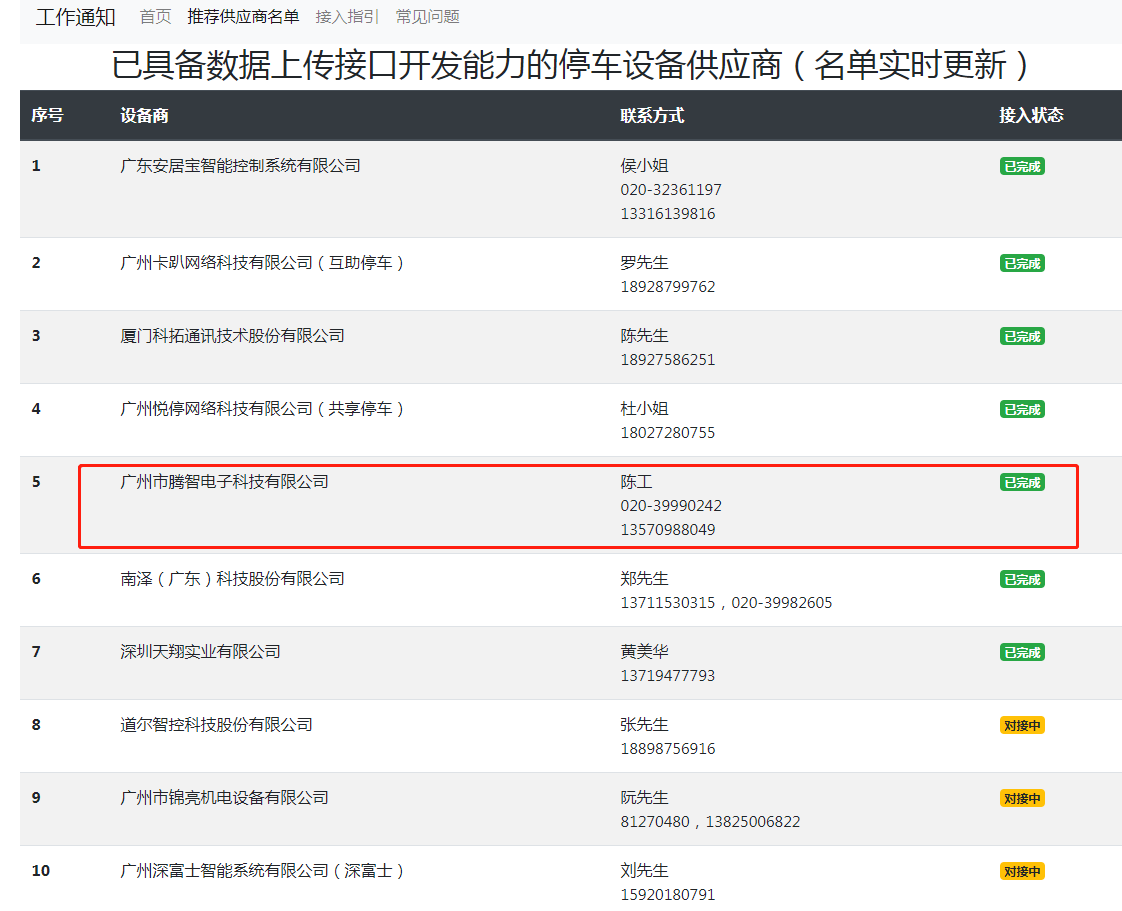Click the page heading about 停车设备供应商
1122x911 pixels.
[570, 66]
